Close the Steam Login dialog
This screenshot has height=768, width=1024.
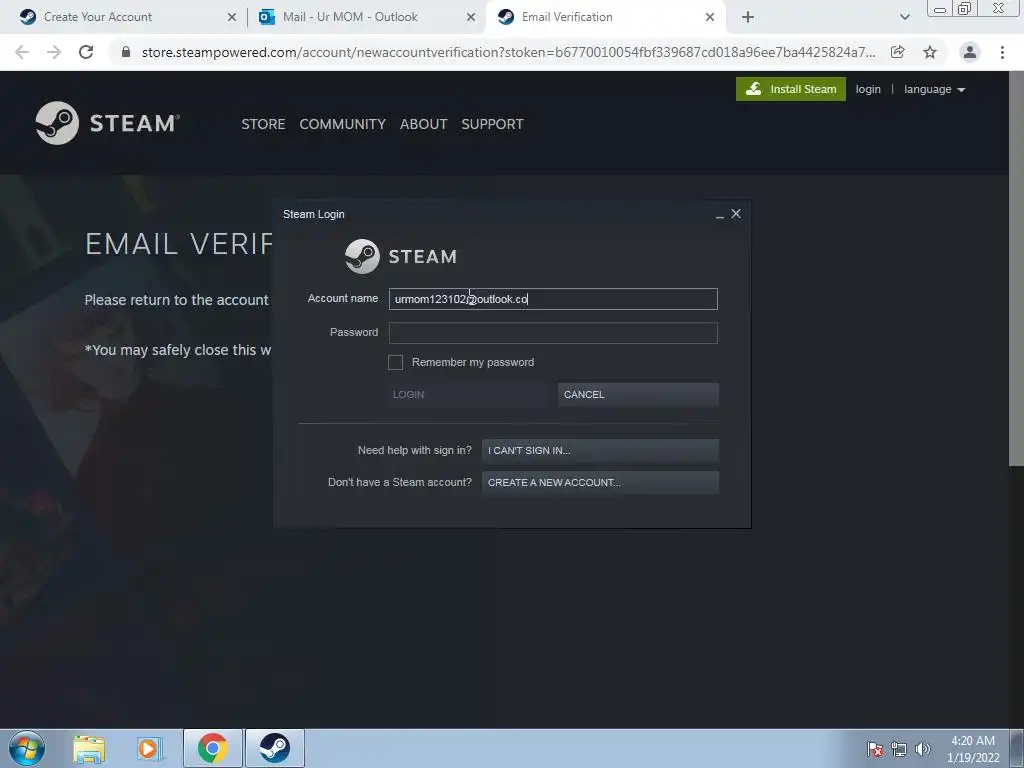pos(736,214)
